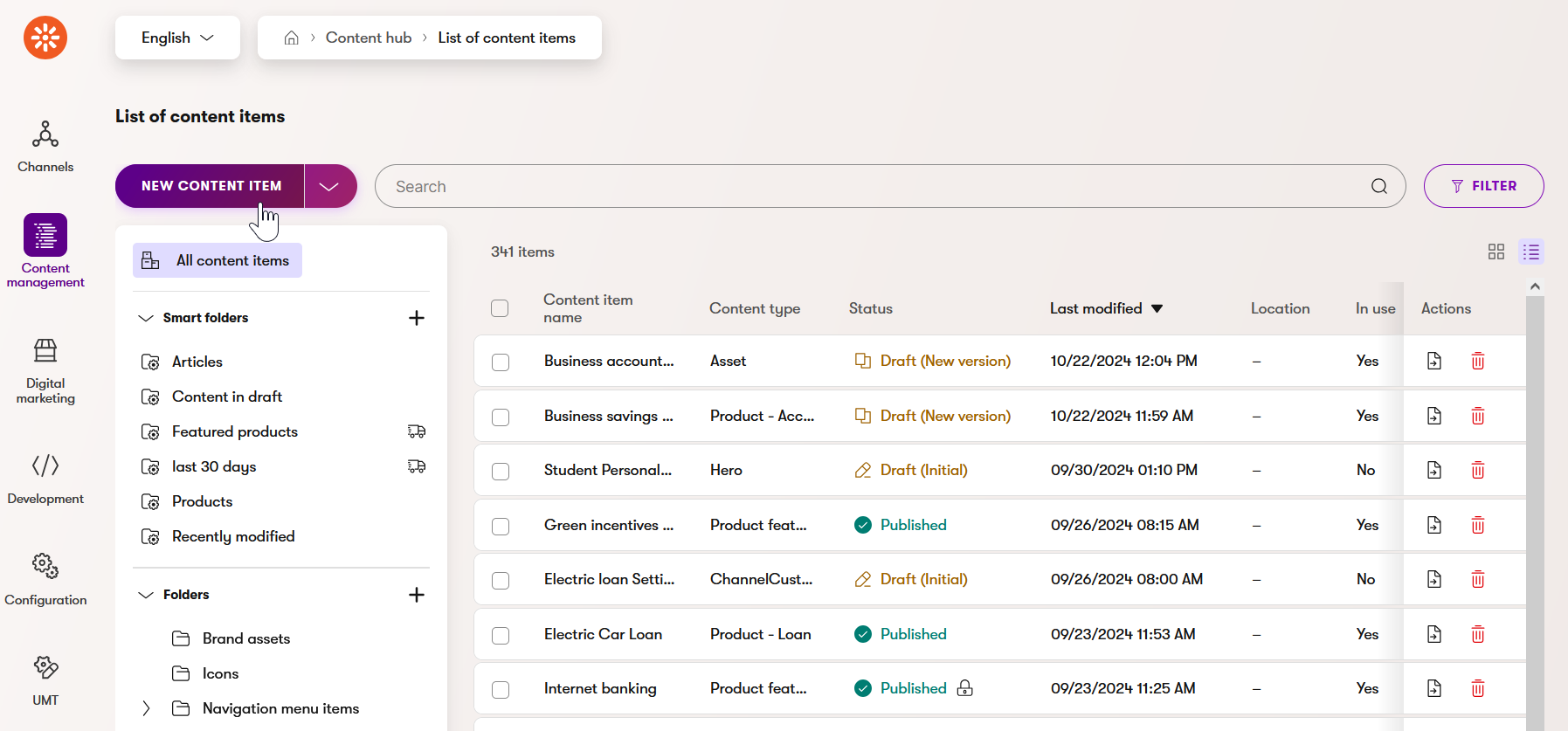
Task: Switch to list table view
Action: coord(1531,252)
